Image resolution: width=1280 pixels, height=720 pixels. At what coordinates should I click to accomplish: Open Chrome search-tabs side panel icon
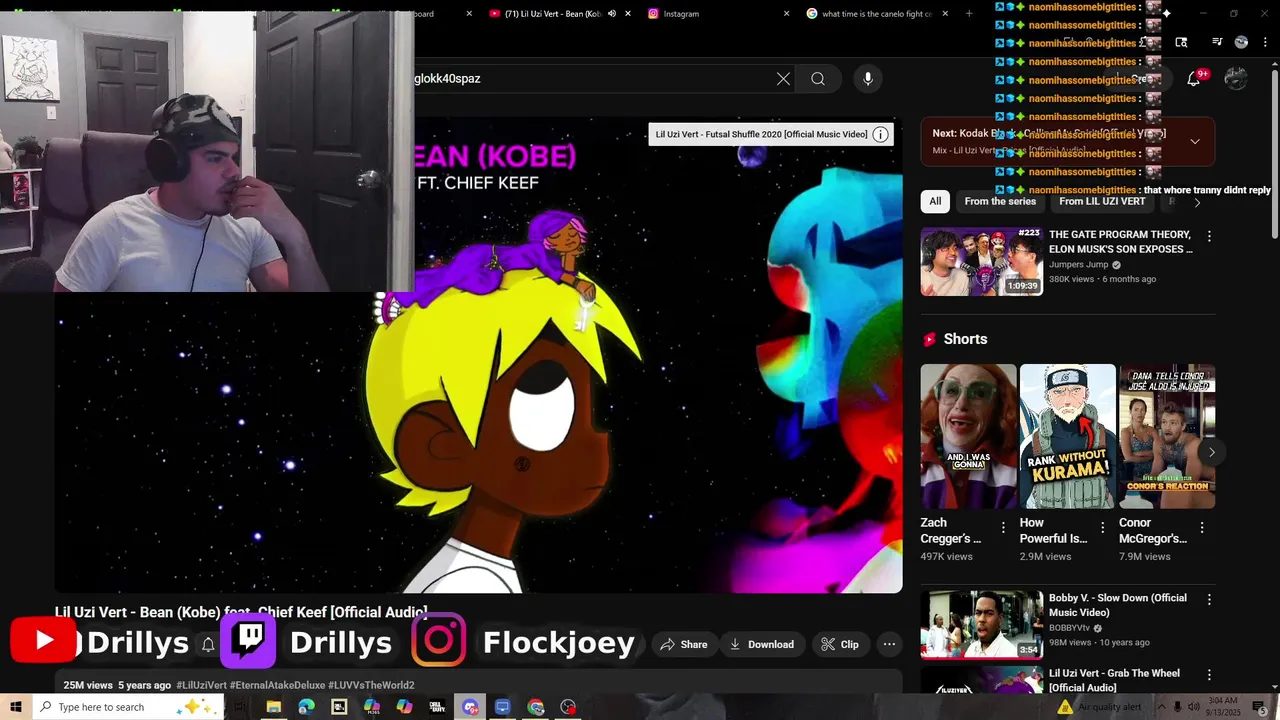(1181, 42)
